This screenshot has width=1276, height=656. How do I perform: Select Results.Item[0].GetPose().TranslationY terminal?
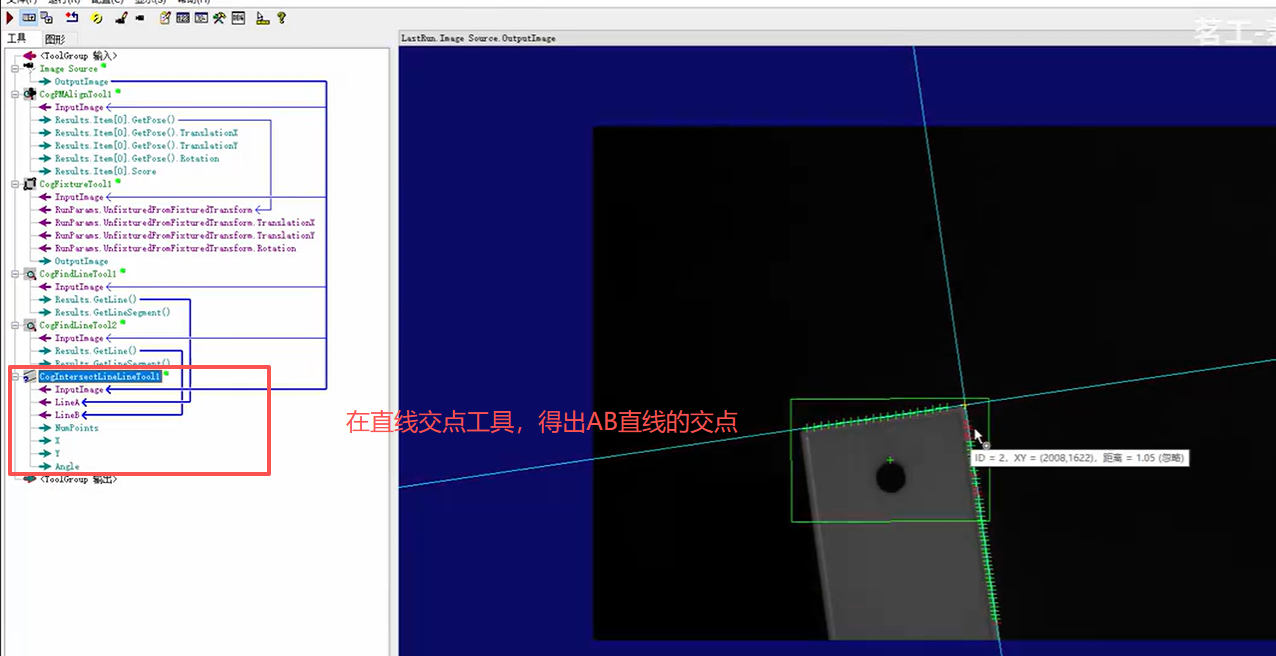146,146
